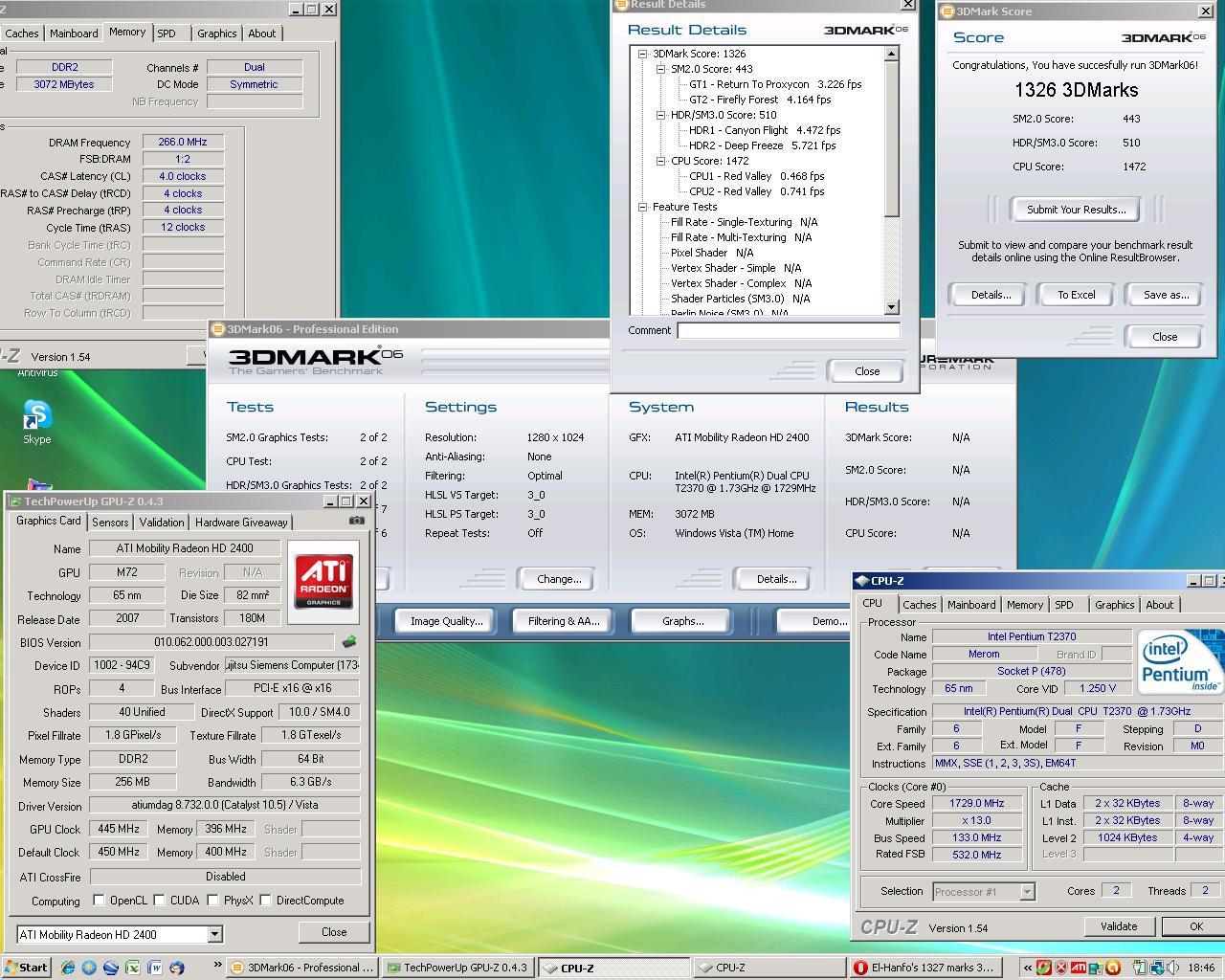This screenshot has height=980, width=1225.
Task: Click Details button under System in 3DMark06
Action: coord(776,579)
